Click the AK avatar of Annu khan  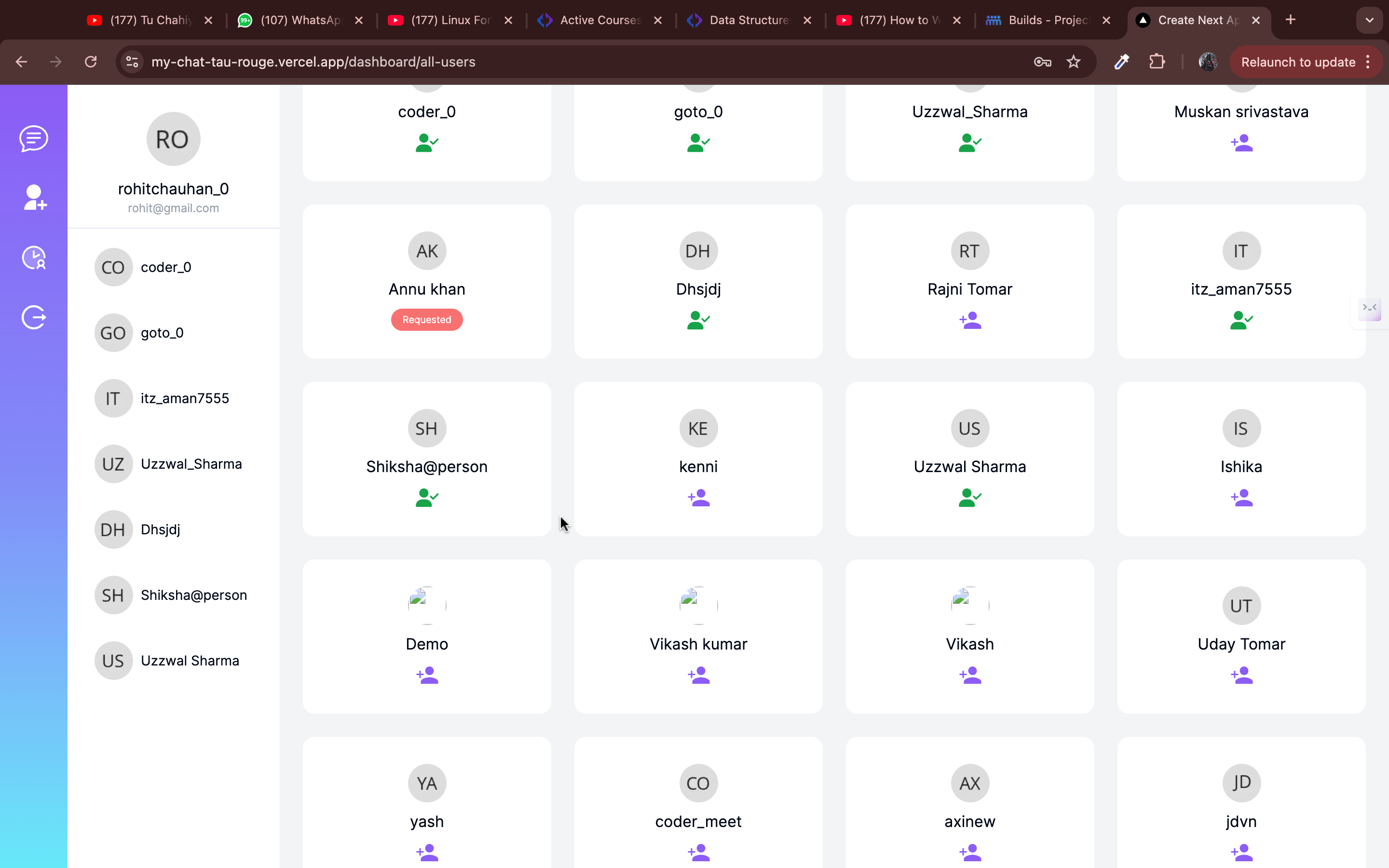pyautogui.click(x=427, y=251)
